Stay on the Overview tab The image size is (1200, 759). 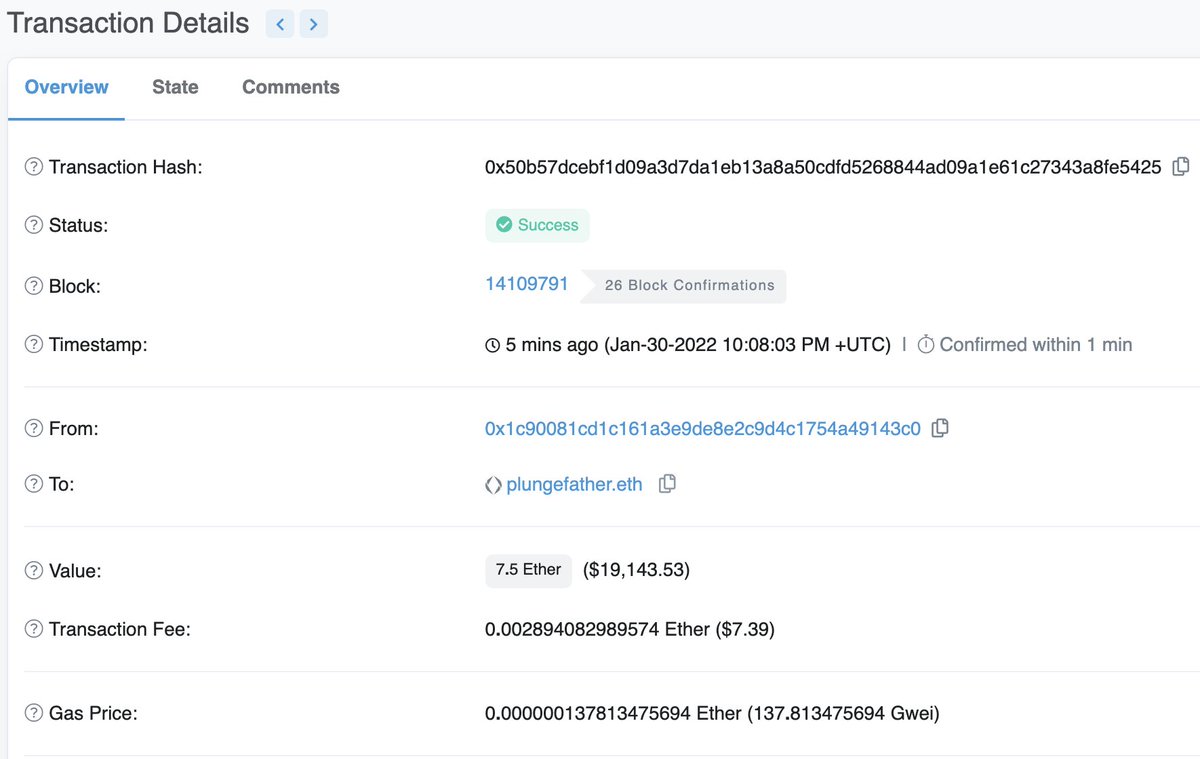tap(66, 87)
